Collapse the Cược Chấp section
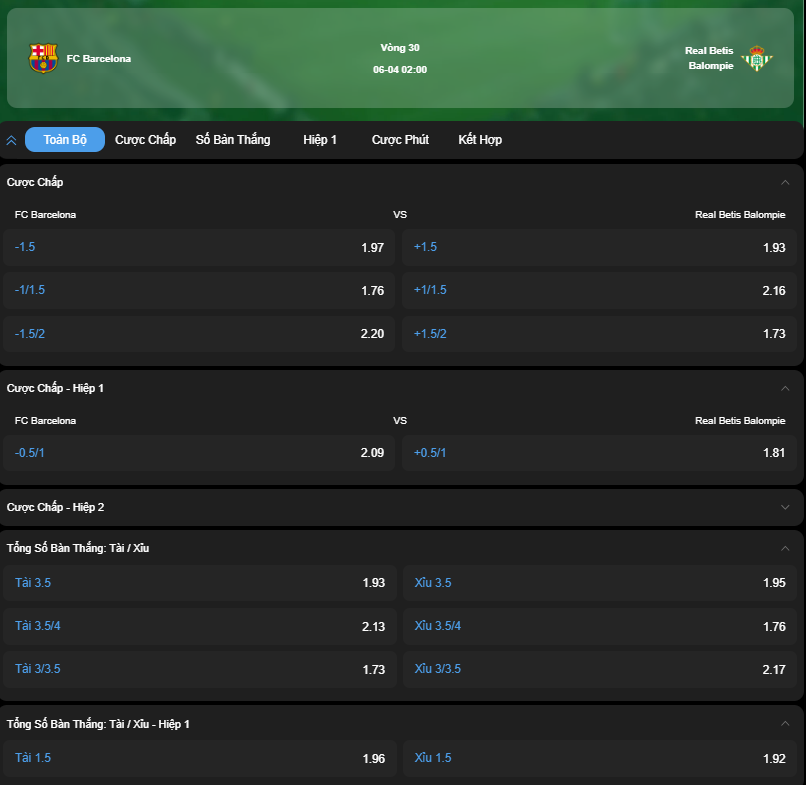Image resolution: width=806 pixels, height=785 pixels. [785, 182]
